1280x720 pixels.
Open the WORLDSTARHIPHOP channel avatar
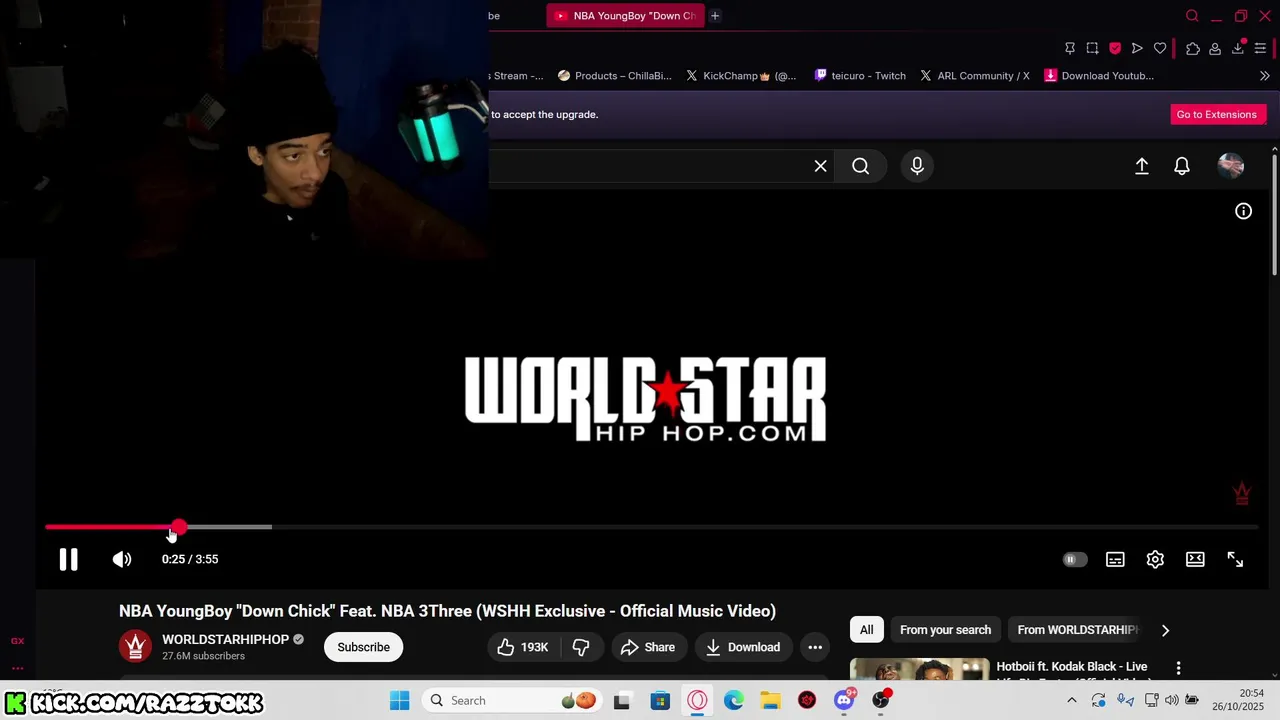click(x=135, y=647)
